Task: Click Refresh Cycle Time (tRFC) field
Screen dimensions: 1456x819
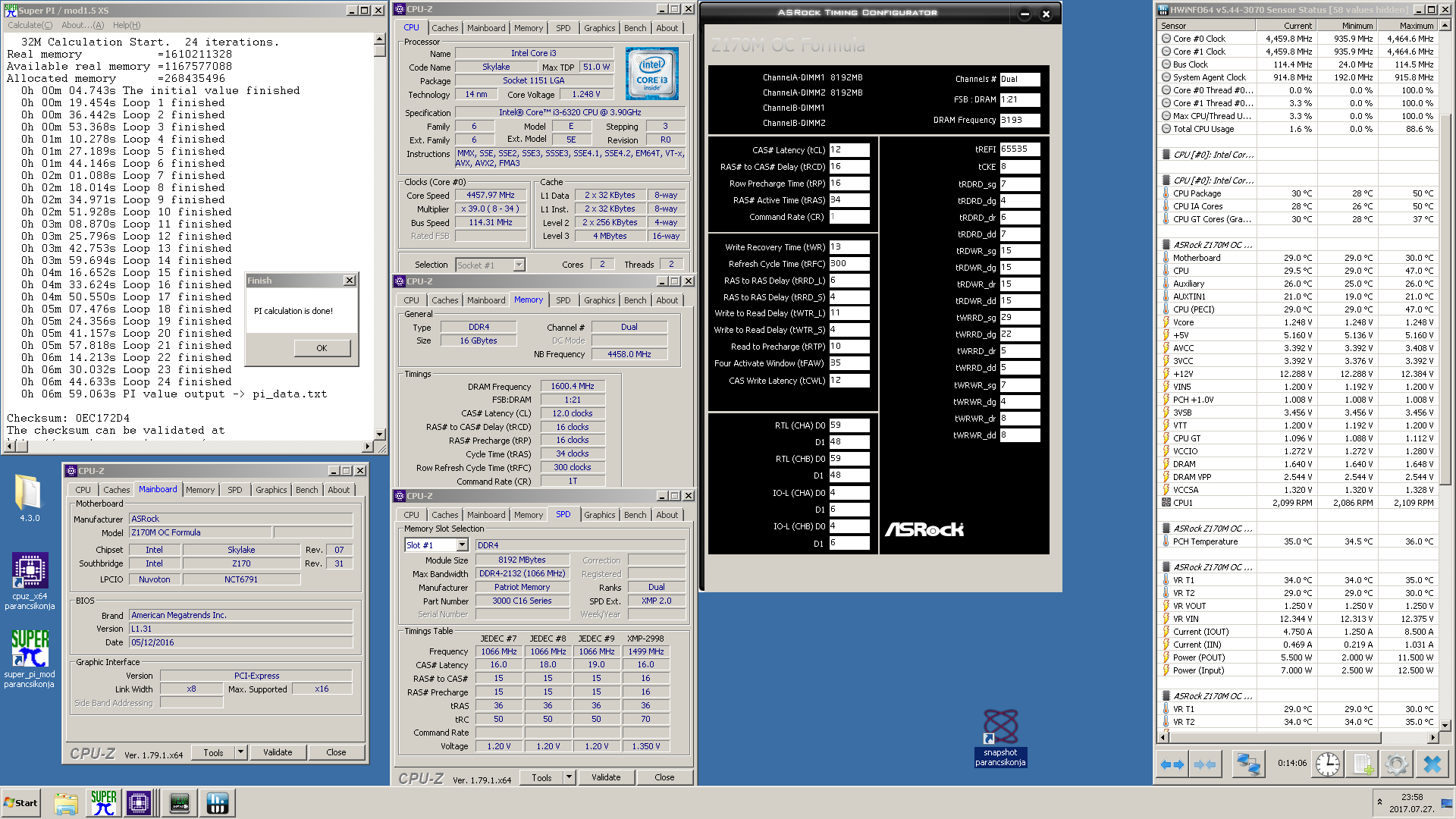Action: [849, 264]
